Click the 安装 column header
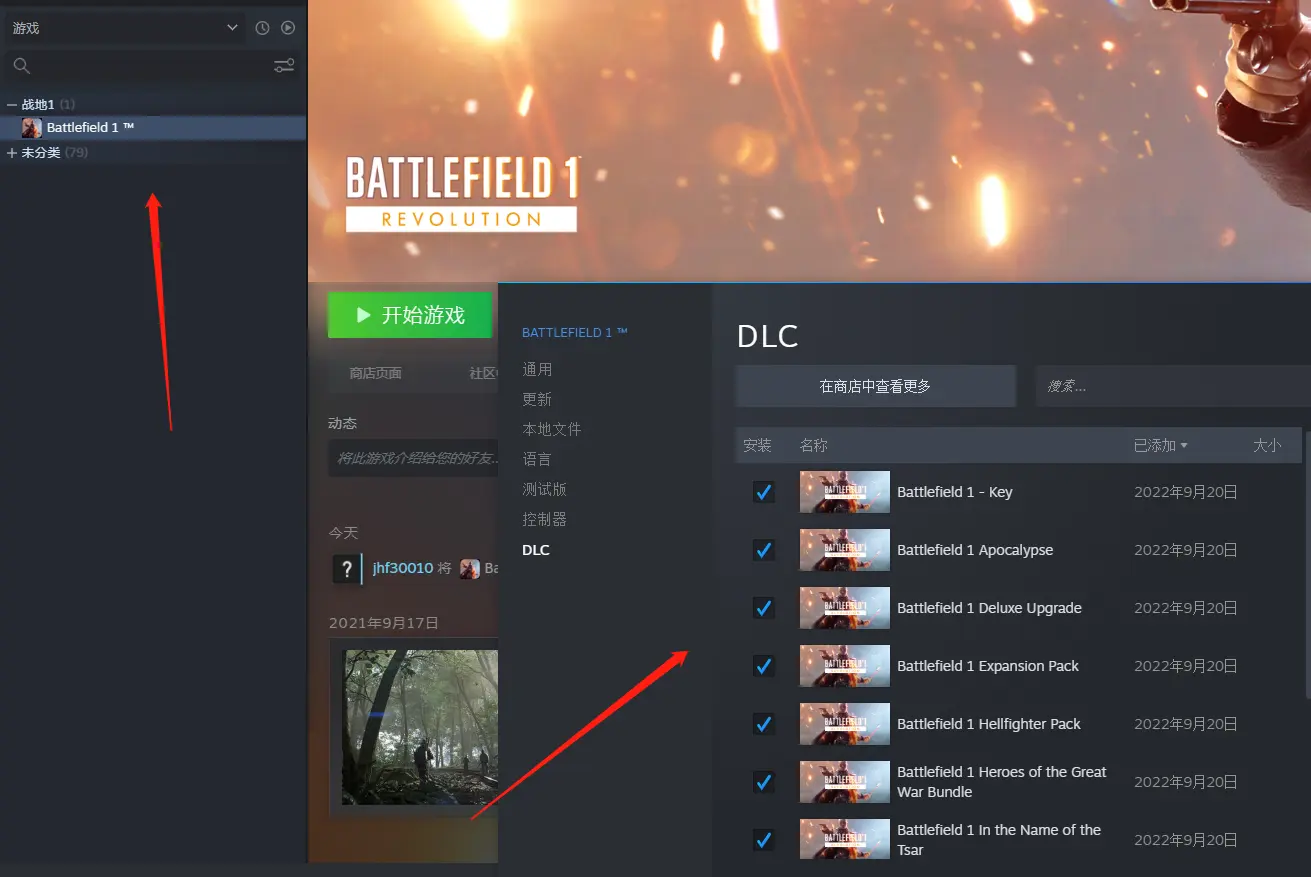The height and width of the screenshot is (877, 1311). (757, 446)
